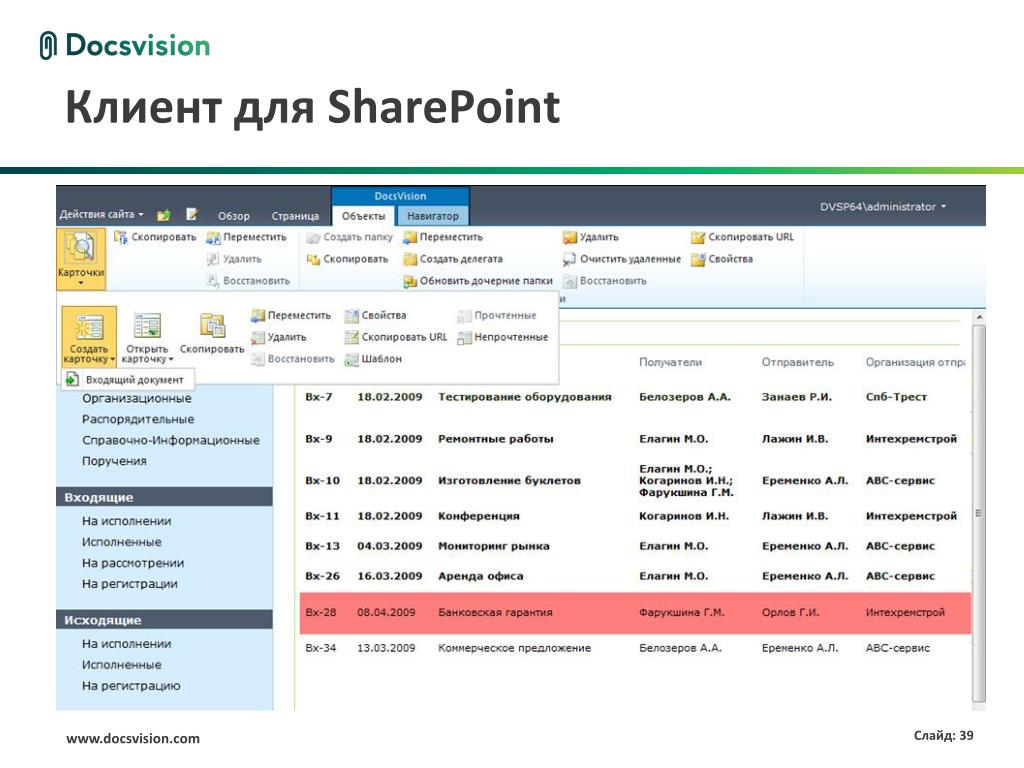Image resolution: width=1024 pixels, height=768 pixels.
Task: Switch to Навигатор tab
Action: point(433,216)
